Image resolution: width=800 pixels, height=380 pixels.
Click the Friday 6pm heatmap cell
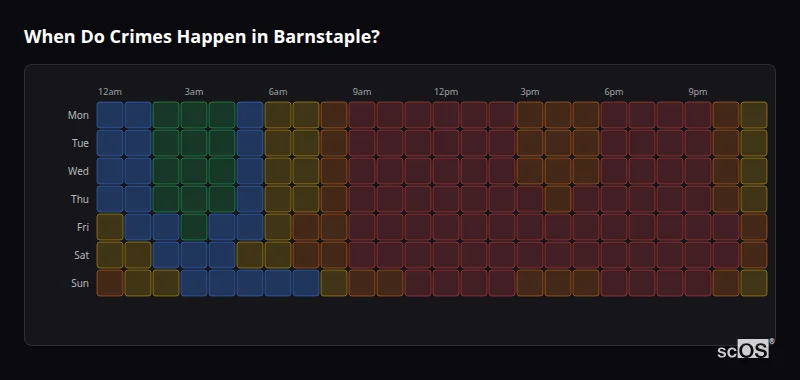(614, 227)
